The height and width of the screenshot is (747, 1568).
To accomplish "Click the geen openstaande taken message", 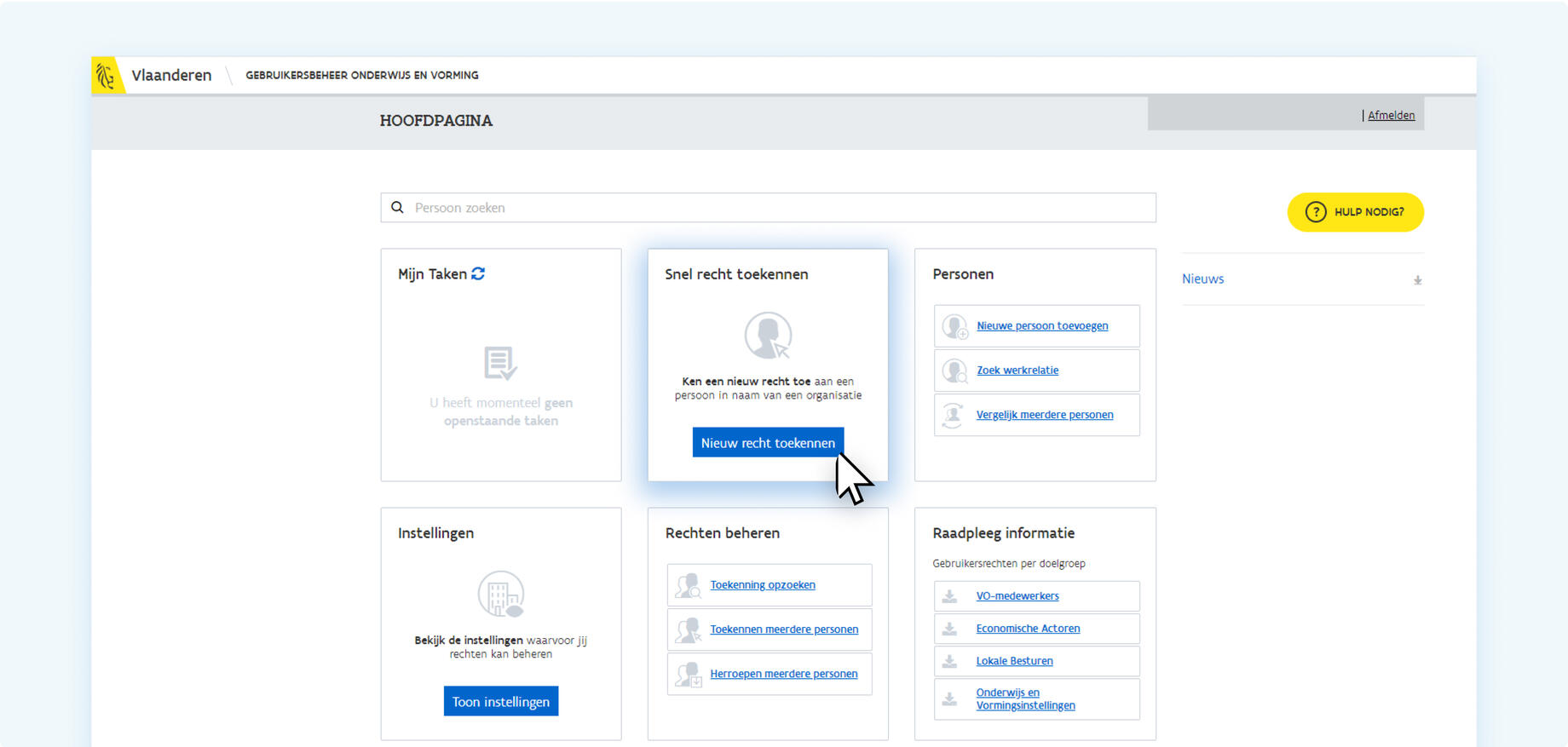I will tap(501, 411).
